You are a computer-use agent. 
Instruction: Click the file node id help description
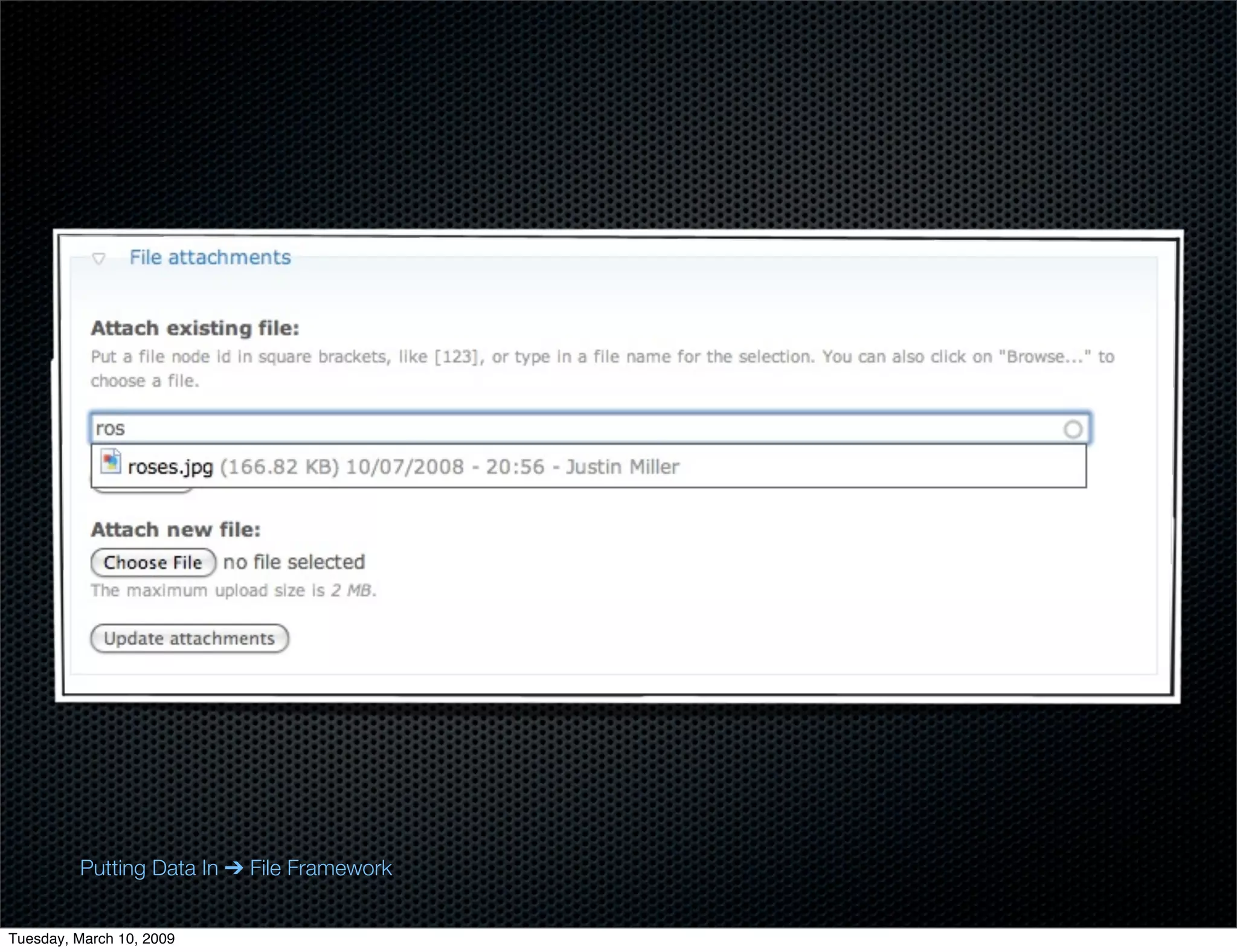point(603,368)
